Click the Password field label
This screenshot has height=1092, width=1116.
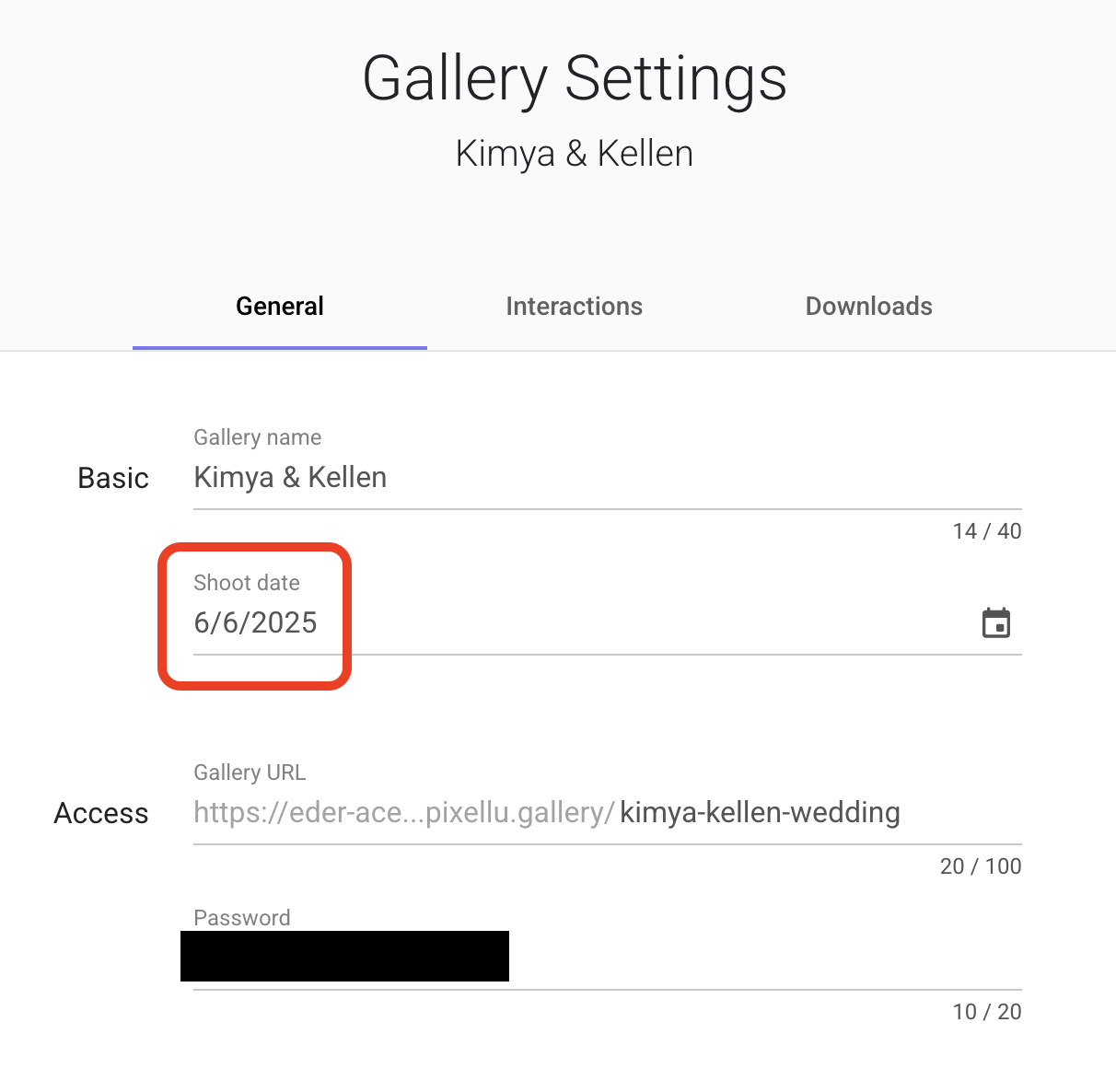tap(242, 918)
